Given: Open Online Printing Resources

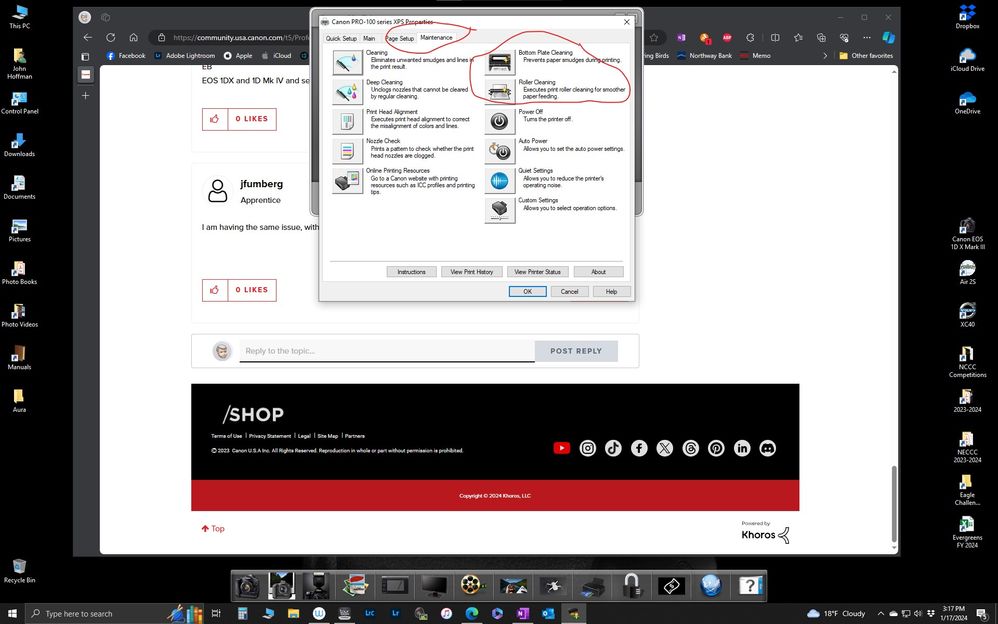Looking at the screenshot, I should (x=347, y=180).
